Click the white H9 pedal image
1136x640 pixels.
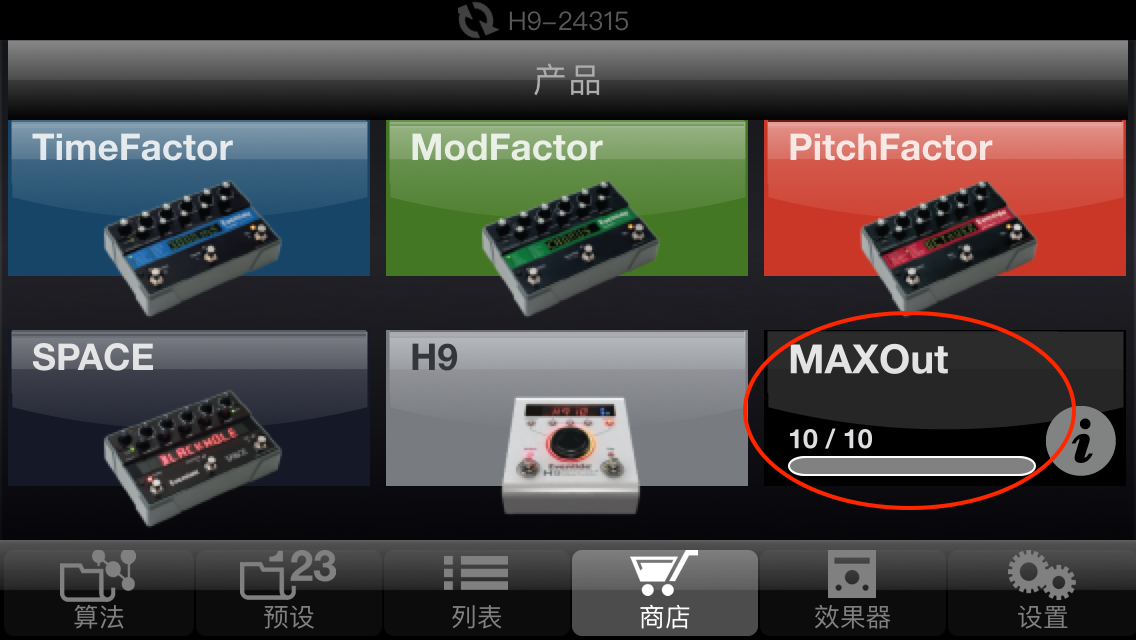point(570,454)
